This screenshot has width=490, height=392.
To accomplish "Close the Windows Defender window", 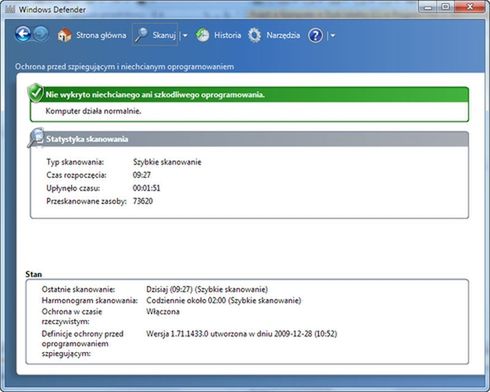I will tap(469, 7).
